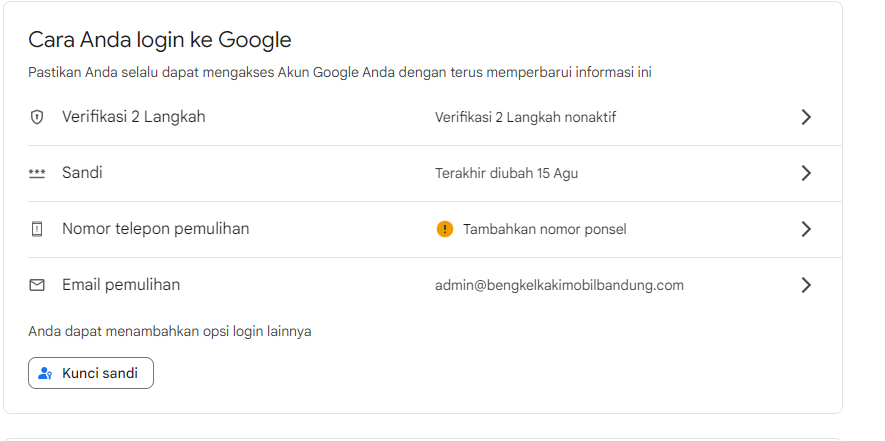Open Verifikasi 2 Langkah settings label
Image resolution: width=885 pixels, height=441 pixels.
click(134, 117)
